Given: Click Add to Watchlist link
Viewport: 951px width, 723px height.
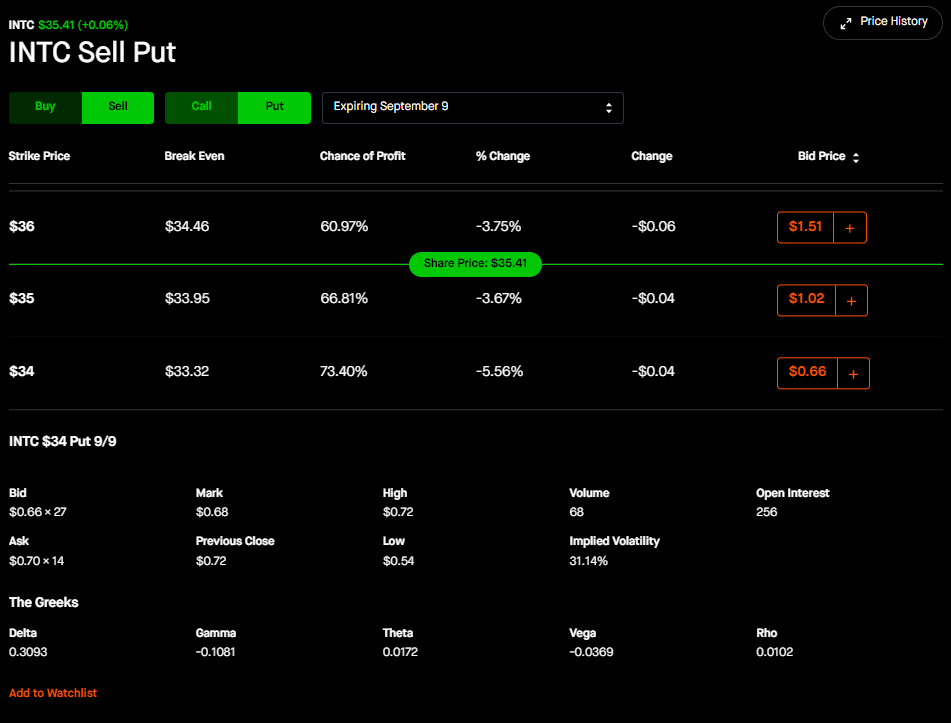Looking at the screenshot, I should (53, 693).
